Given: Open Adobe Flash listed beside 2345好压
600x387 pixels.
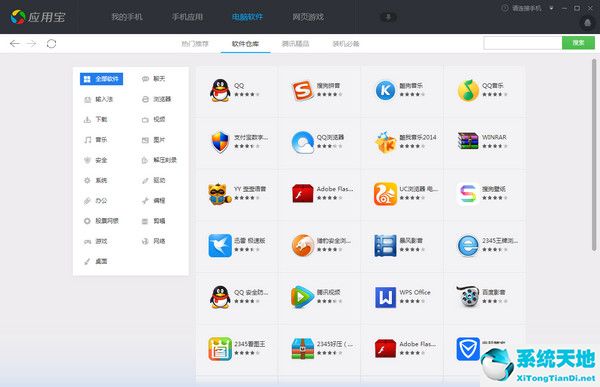Looking at the screenshot, I should 402,349.
